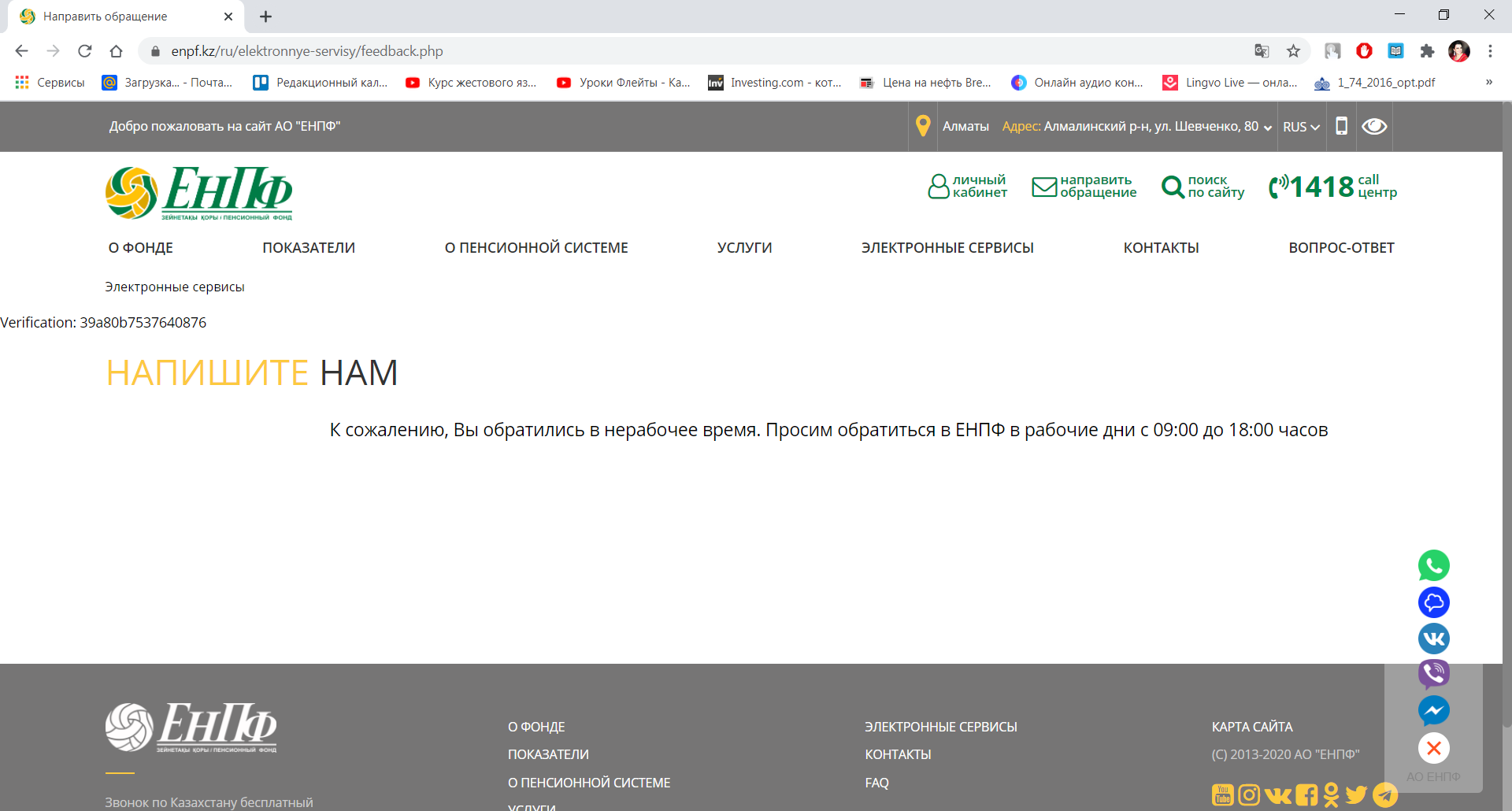Image resolution: width=1512 pixels, height=811 pixels.
Task: Open Facebook Messenger floating icon
Action: (x=1433, y=711)
